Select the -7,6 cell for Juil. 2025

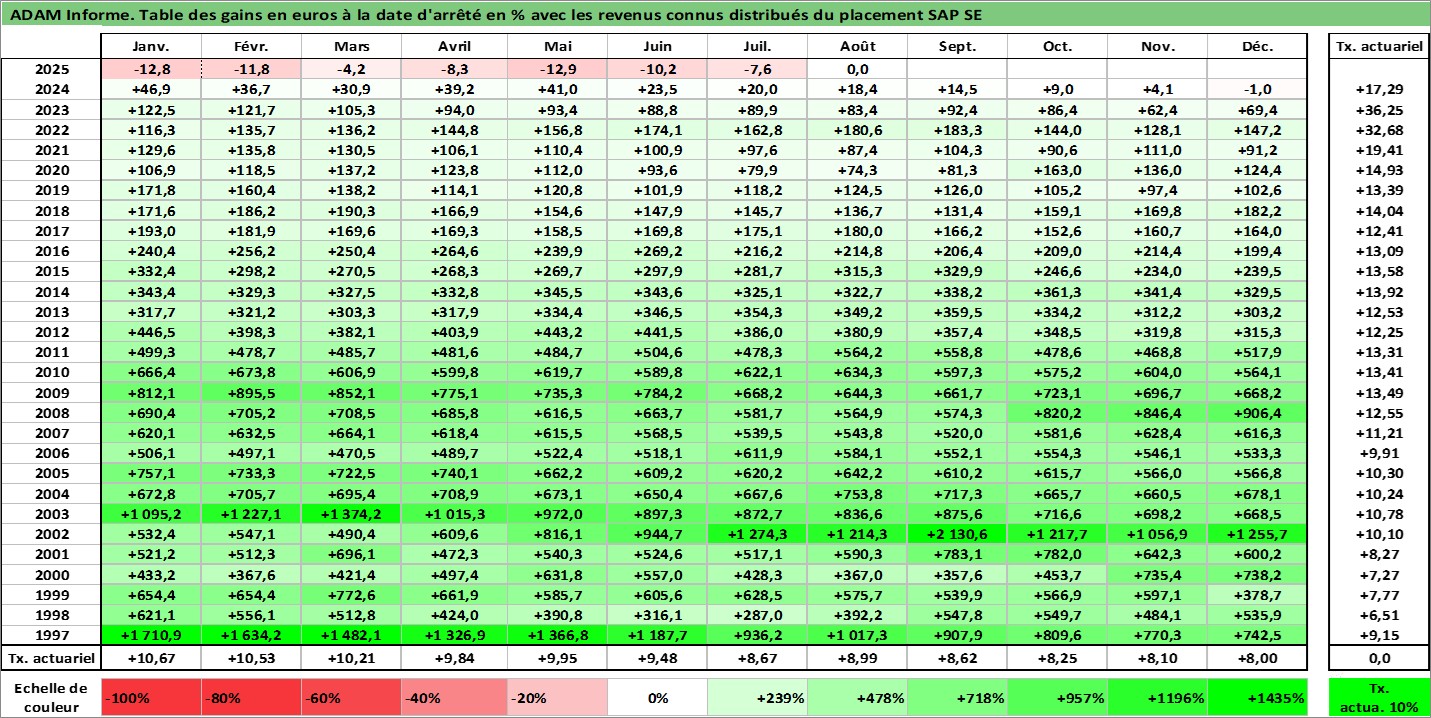pyautogui.click(x=757, y=69)
